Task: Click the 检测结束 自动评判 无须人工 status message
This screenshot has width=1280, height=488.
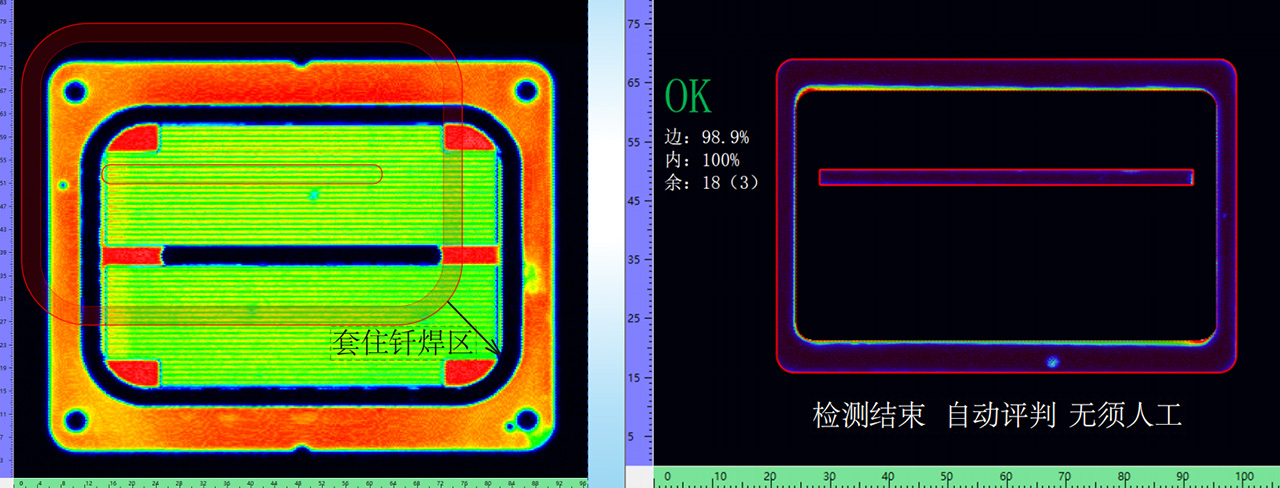Action: (x=997, y=416)
